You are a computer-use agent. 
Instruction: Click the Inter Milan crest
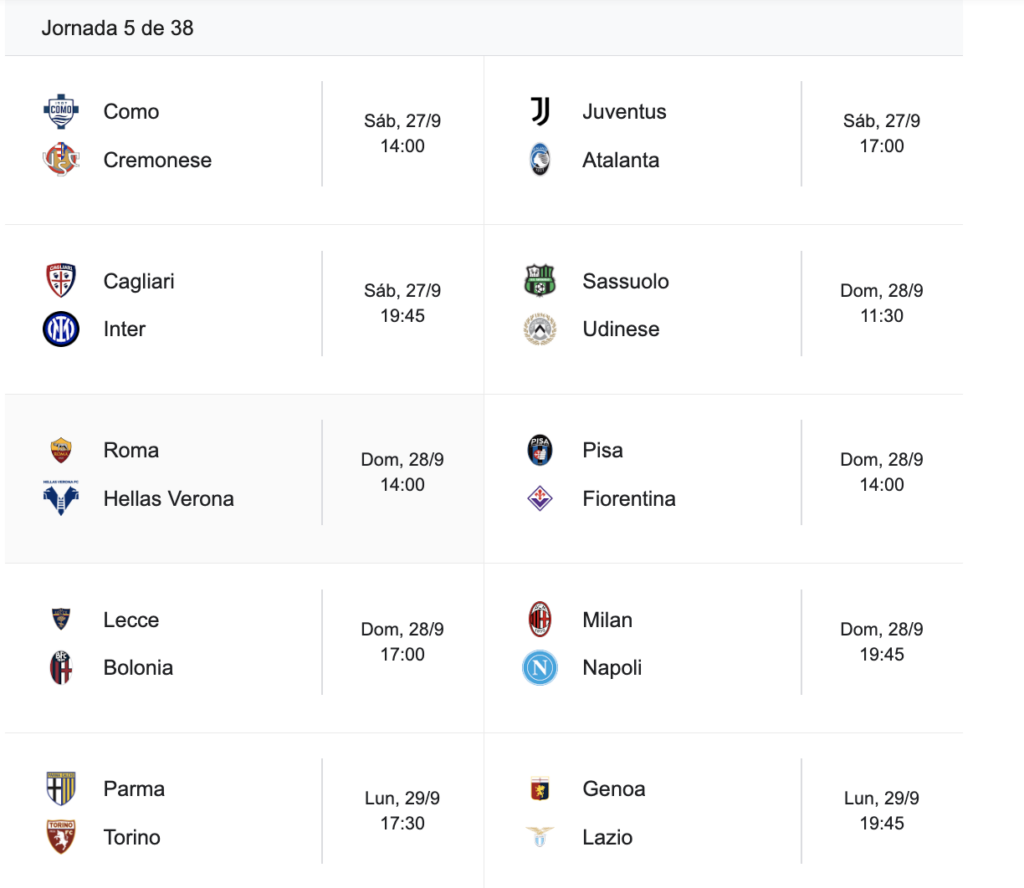click(x=61, y=329)
